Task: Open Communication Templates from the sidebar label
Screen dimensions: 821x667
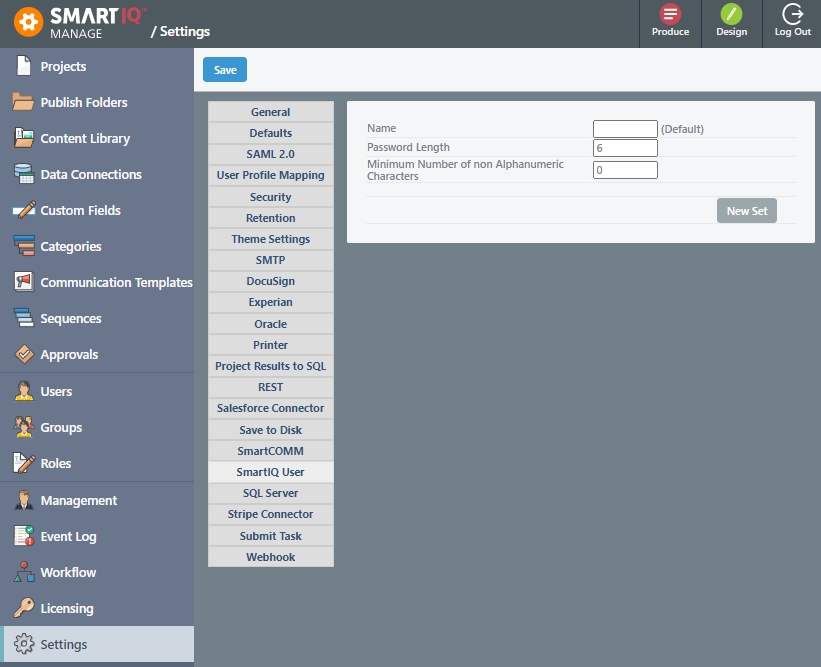Action: tap(116, 282)
